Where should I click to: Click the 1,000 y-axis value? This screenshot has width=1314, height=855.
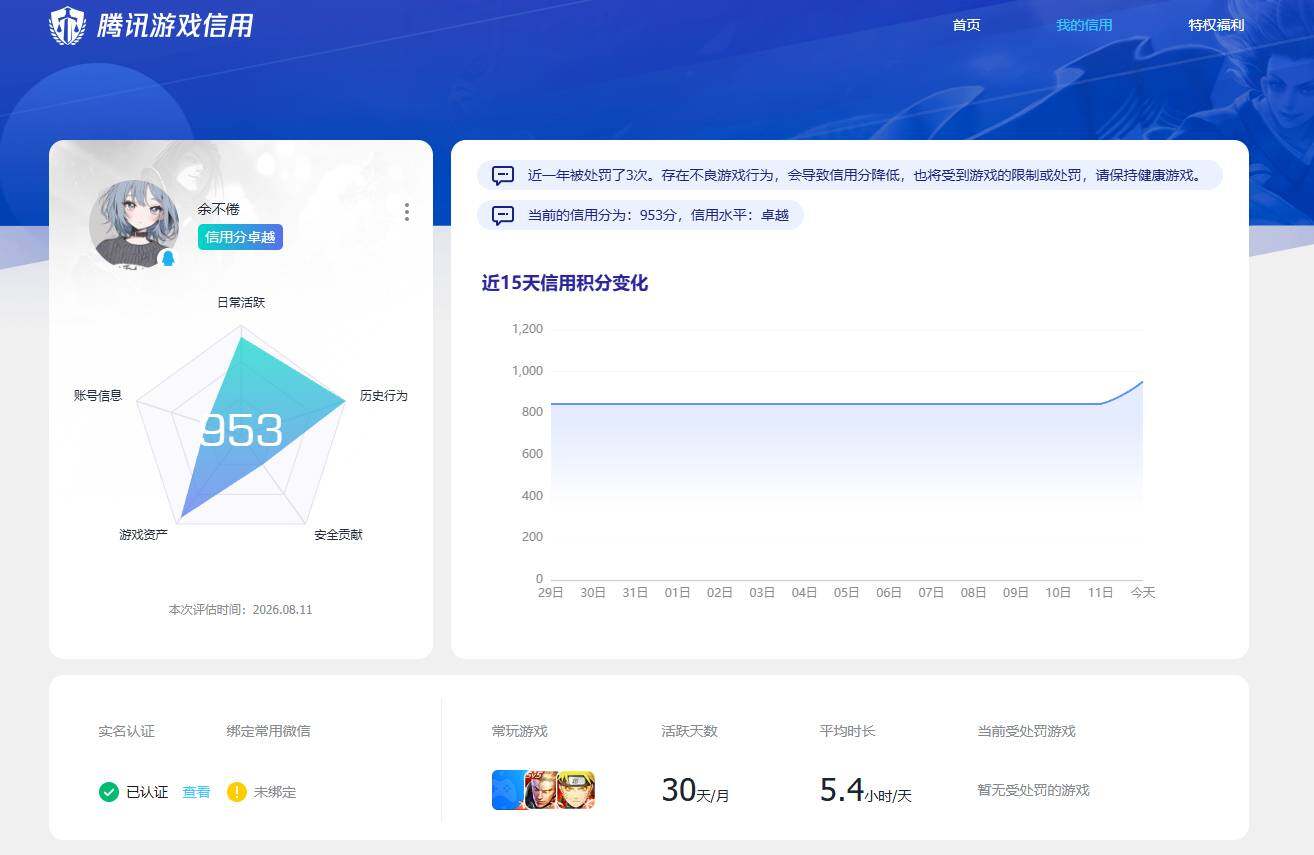tap(527, 371)
